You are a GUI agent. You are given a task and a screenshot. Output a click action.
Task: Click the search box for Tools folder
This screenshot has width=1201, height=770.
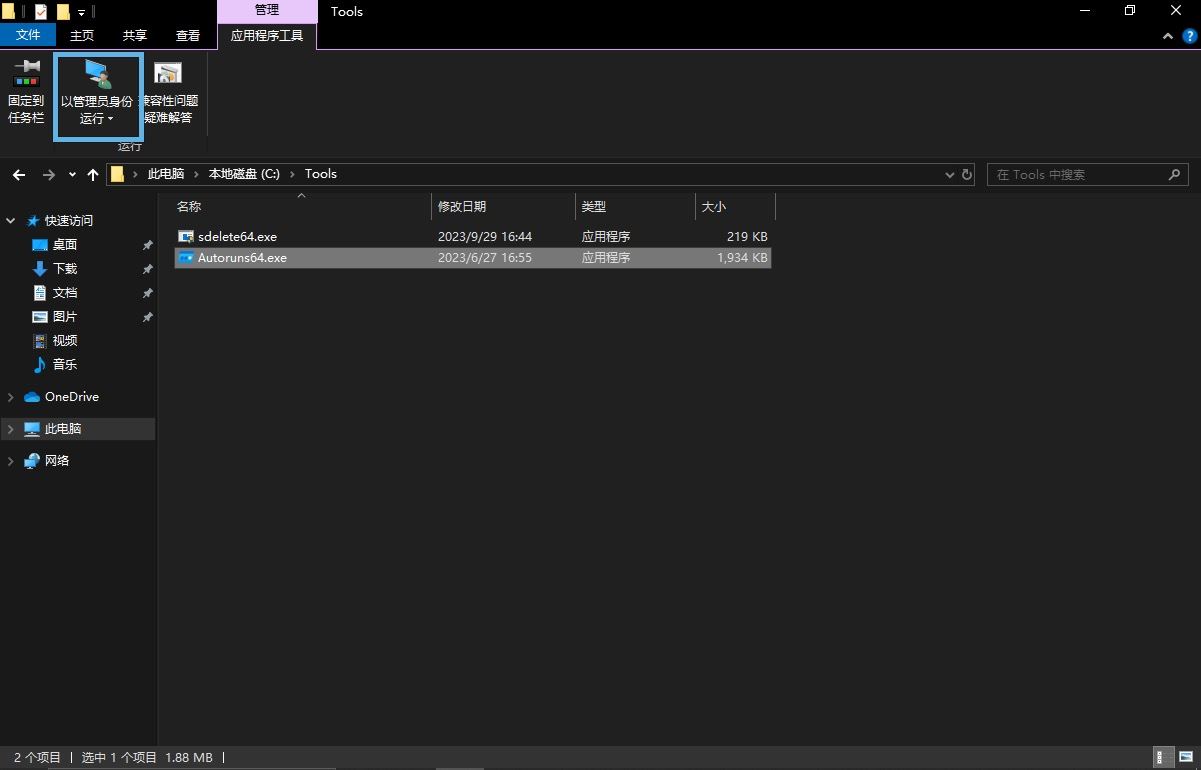click(1075, 174)
